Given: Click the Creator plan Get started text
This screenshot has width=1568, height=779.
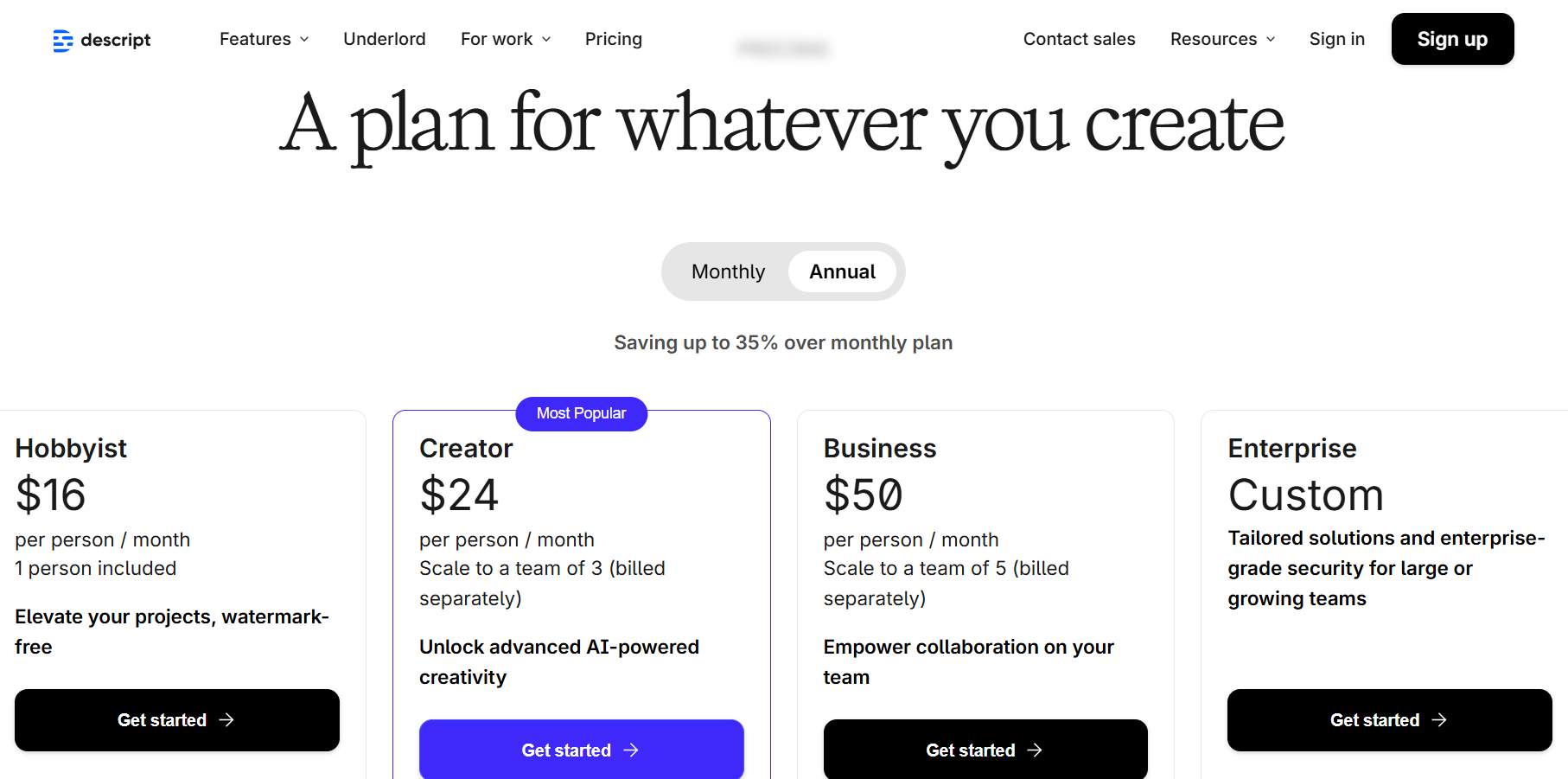Looking at the screenshot, I should [x=566, y=750].
